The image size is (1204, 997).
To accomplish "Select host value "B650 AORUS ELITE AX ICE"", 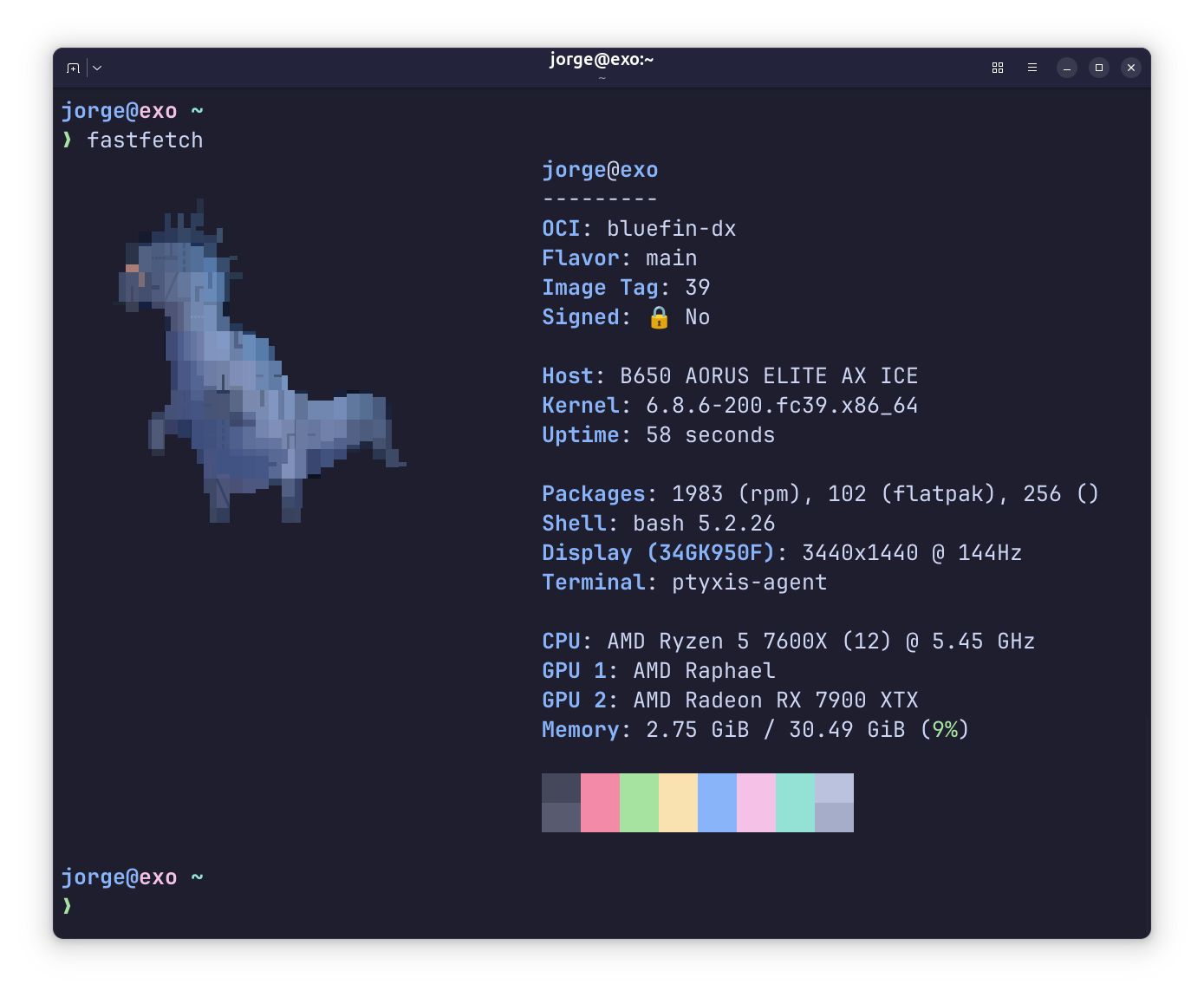I will (x=769, y=376).
